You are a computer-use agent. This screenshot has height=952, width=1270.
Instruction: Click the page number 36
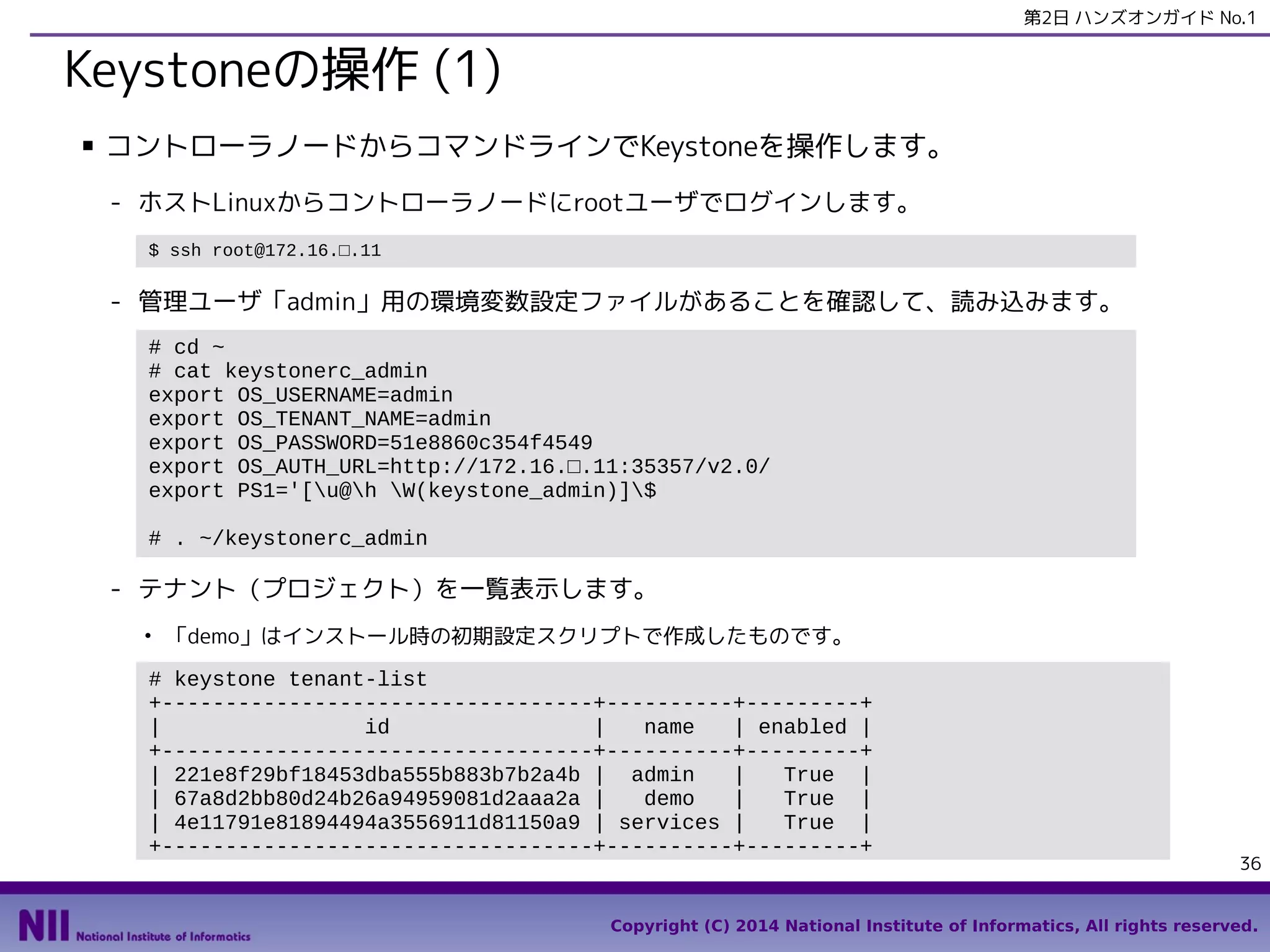1250,863
